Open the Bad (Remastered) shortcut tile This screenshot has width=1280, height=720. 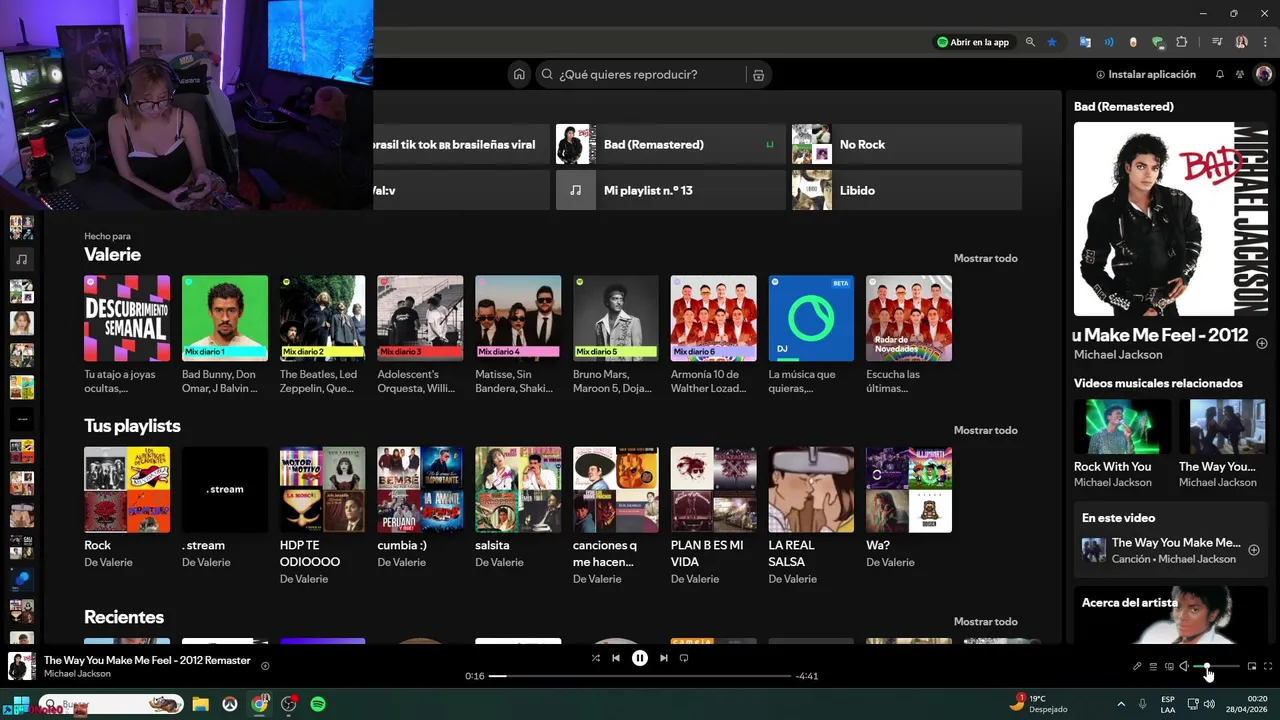[x=670, y=144]
